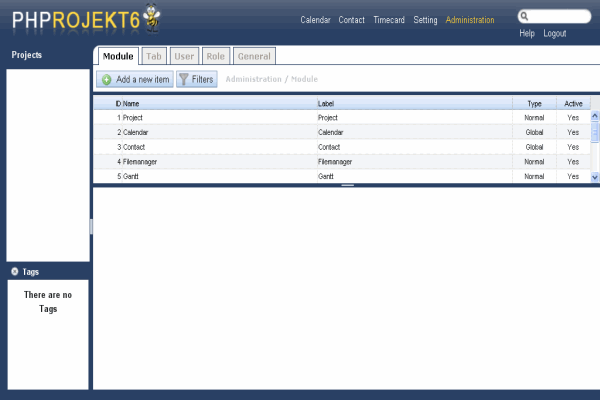Sort by the Type column header

pos(534,103)
